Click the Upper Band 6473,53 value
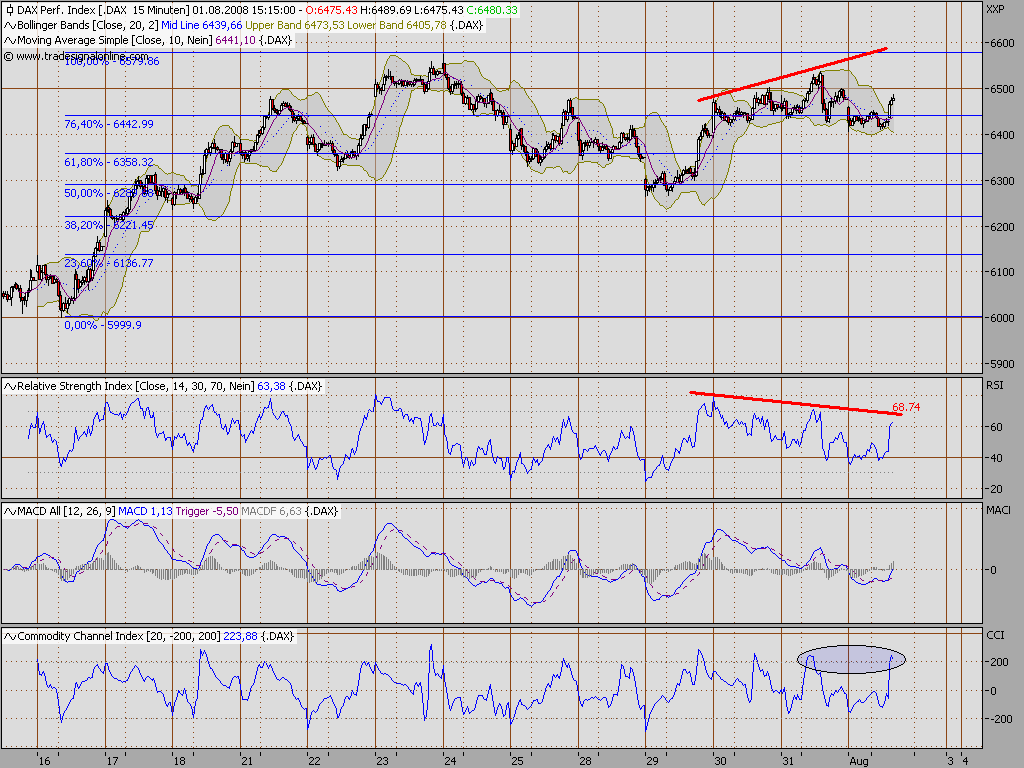The height and width of the screenshot is (768, 1024). tap(295, 25)
